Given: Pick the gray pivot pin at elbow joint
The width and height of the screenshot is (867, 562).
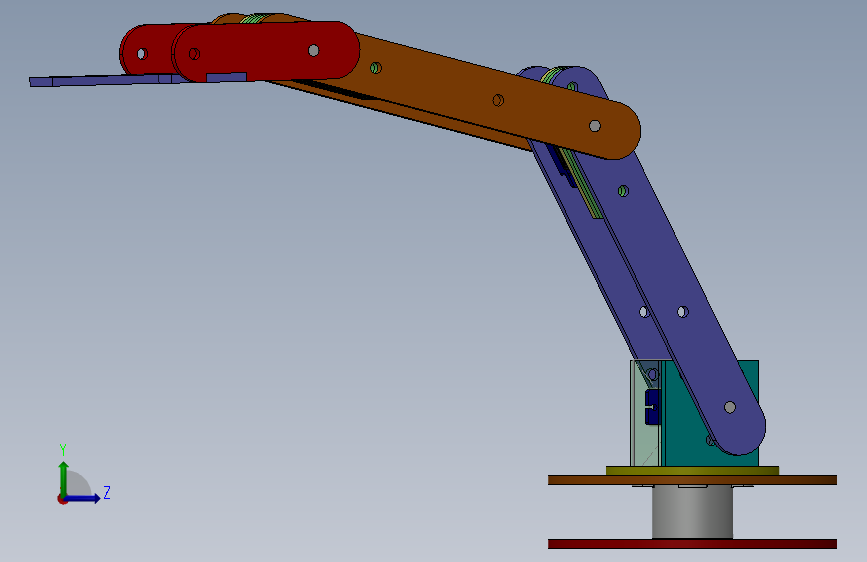Looking at the screenshot, I should tap(595, 126).
